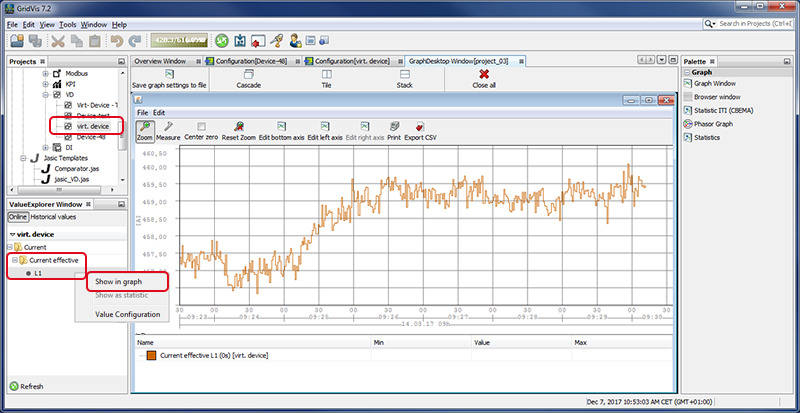Print the current graph
800x413 pixels.
pos(394,131)
